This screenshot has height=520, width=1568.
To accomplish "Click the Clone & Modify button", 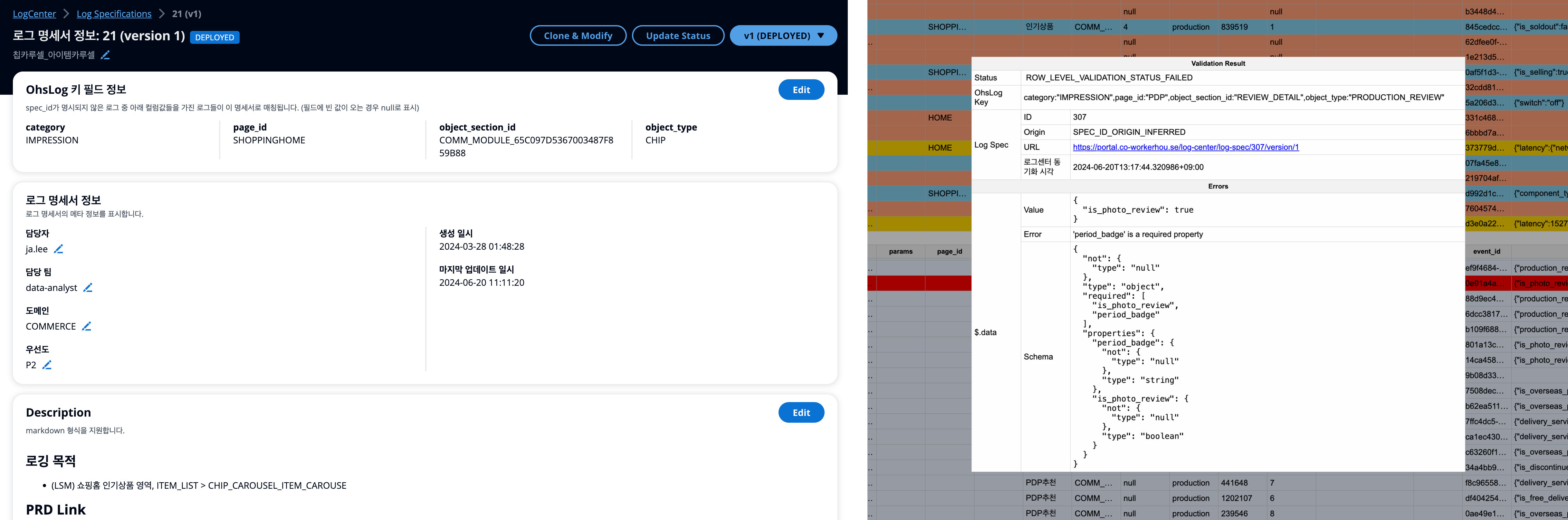I will tap(578, 35).
